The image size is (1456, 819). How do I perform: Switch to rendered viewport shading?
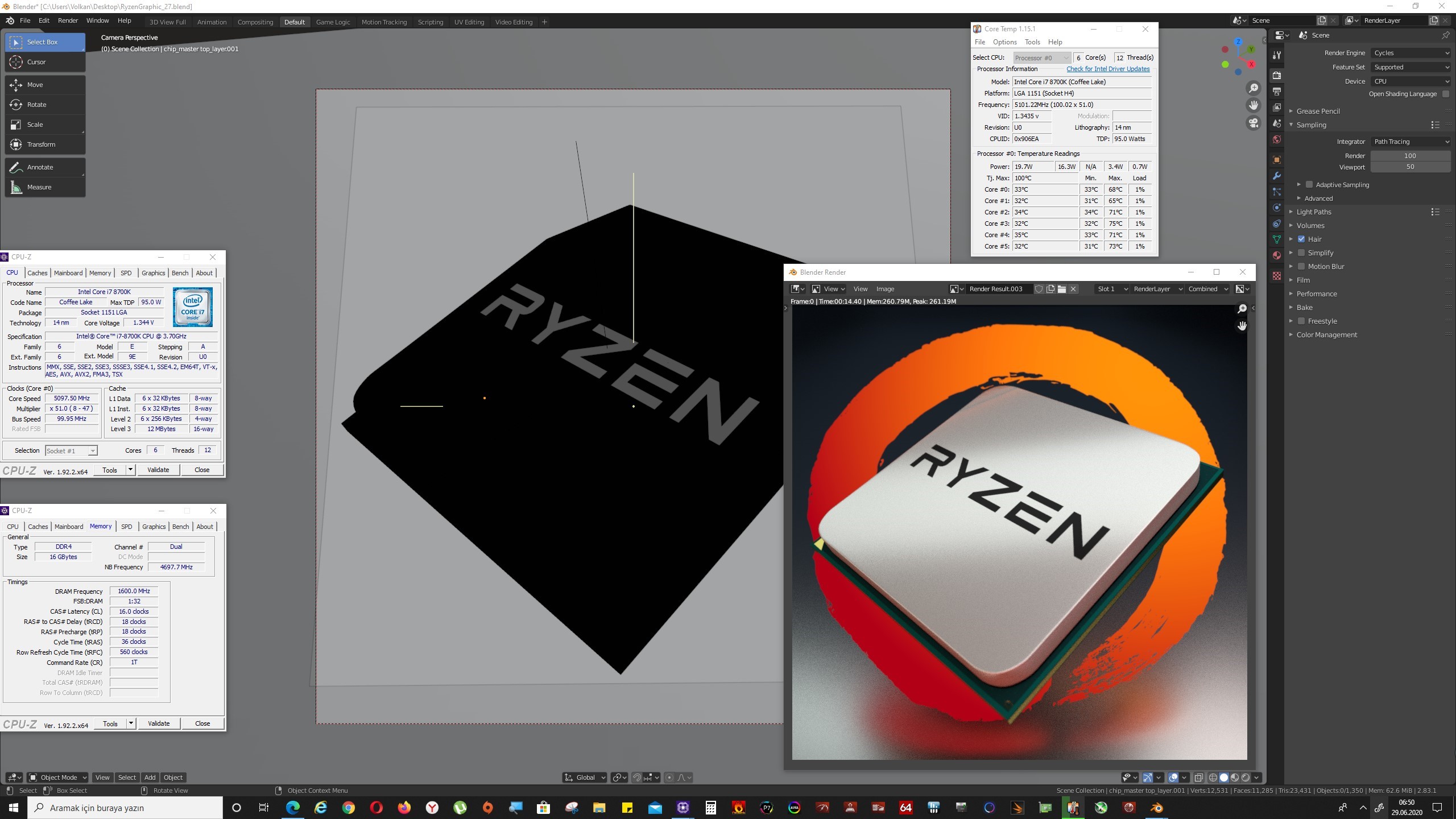1246,777
